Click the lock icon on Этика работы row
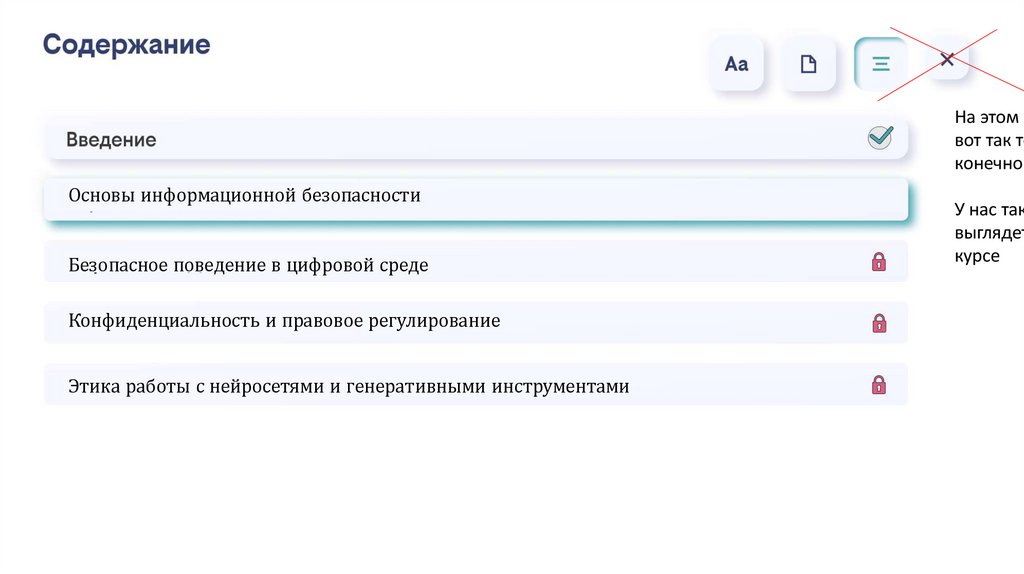 (x=879, y=385)
